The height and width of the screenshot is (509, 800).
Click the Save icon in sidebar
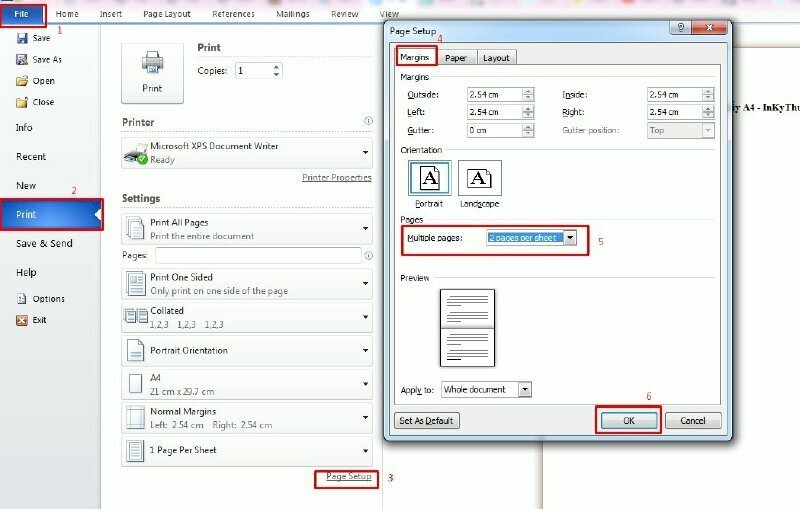pos(21,38)
